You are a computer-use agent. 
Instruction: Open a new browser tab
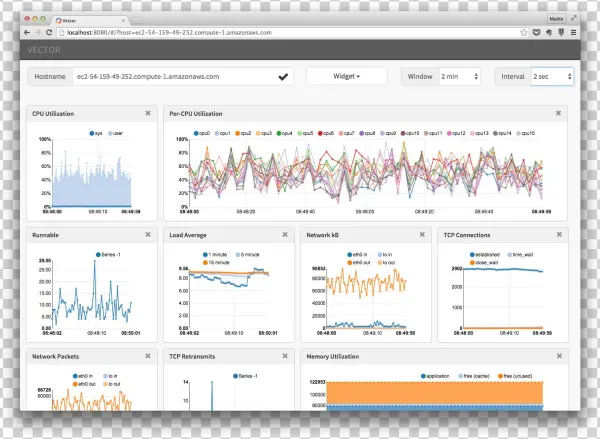pos(136,21)
